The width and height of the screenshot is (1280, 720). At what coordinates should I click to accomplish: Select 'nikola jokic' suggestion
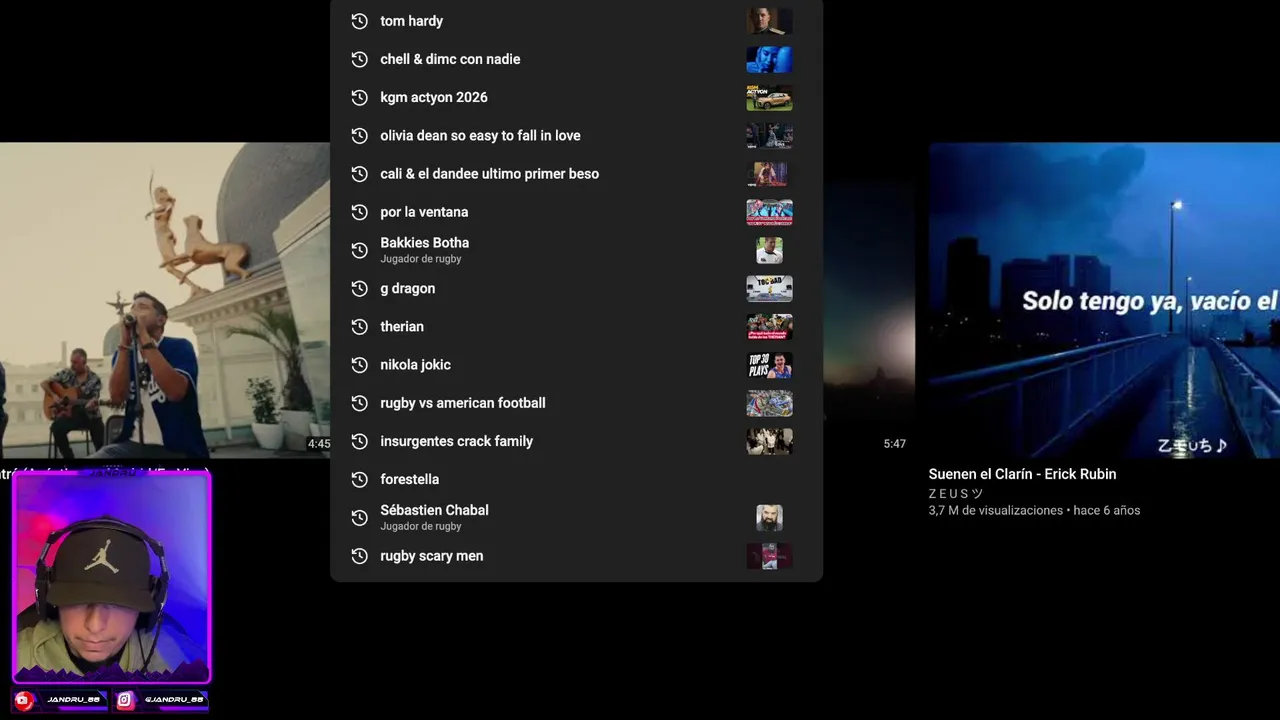[576, 365]
